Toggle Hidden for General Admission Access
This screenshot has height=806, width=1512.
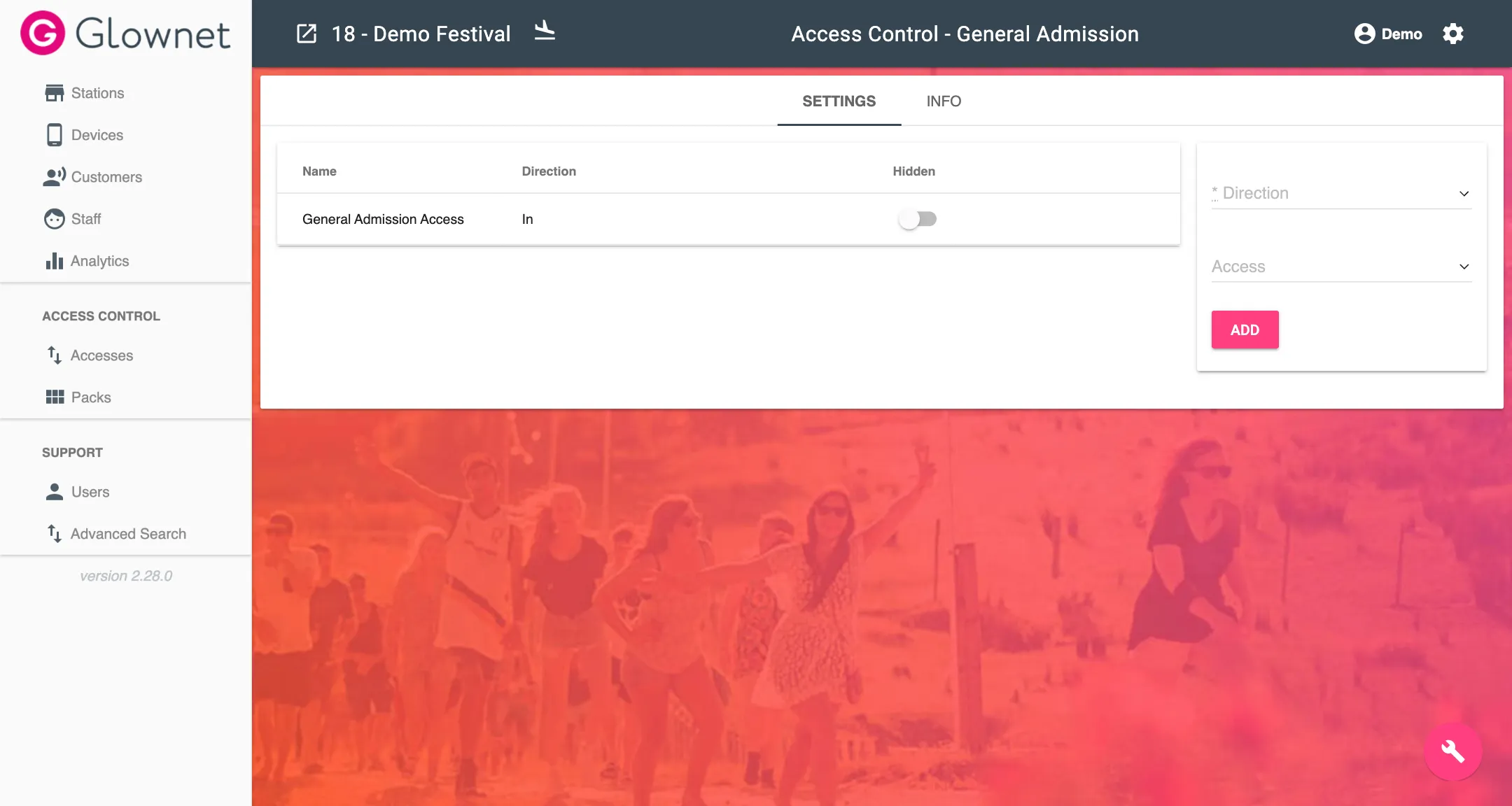pyautogui.click(x=918, y=219)
